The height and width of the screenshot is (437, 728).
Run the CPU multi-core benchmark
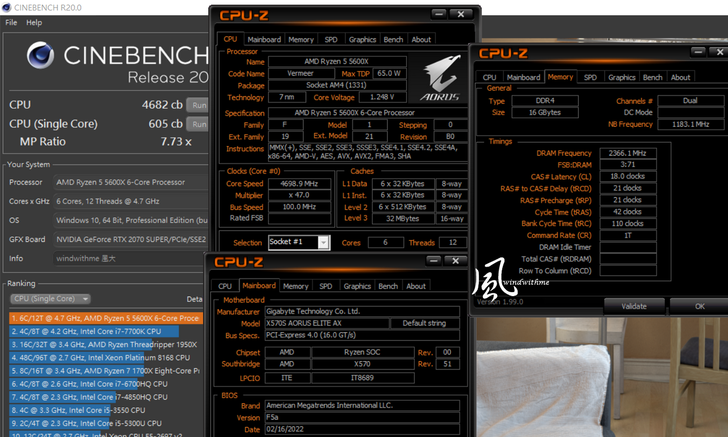(199, 104)
